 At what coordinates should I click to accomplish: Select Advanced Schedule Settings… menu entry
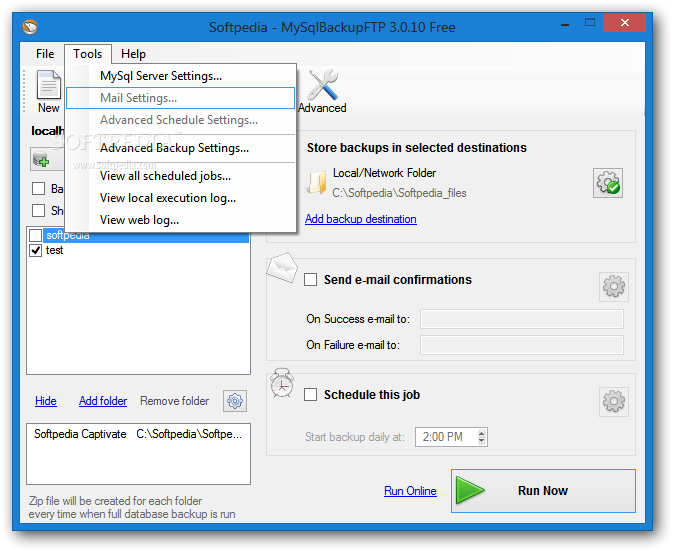(x=180, y=120)
